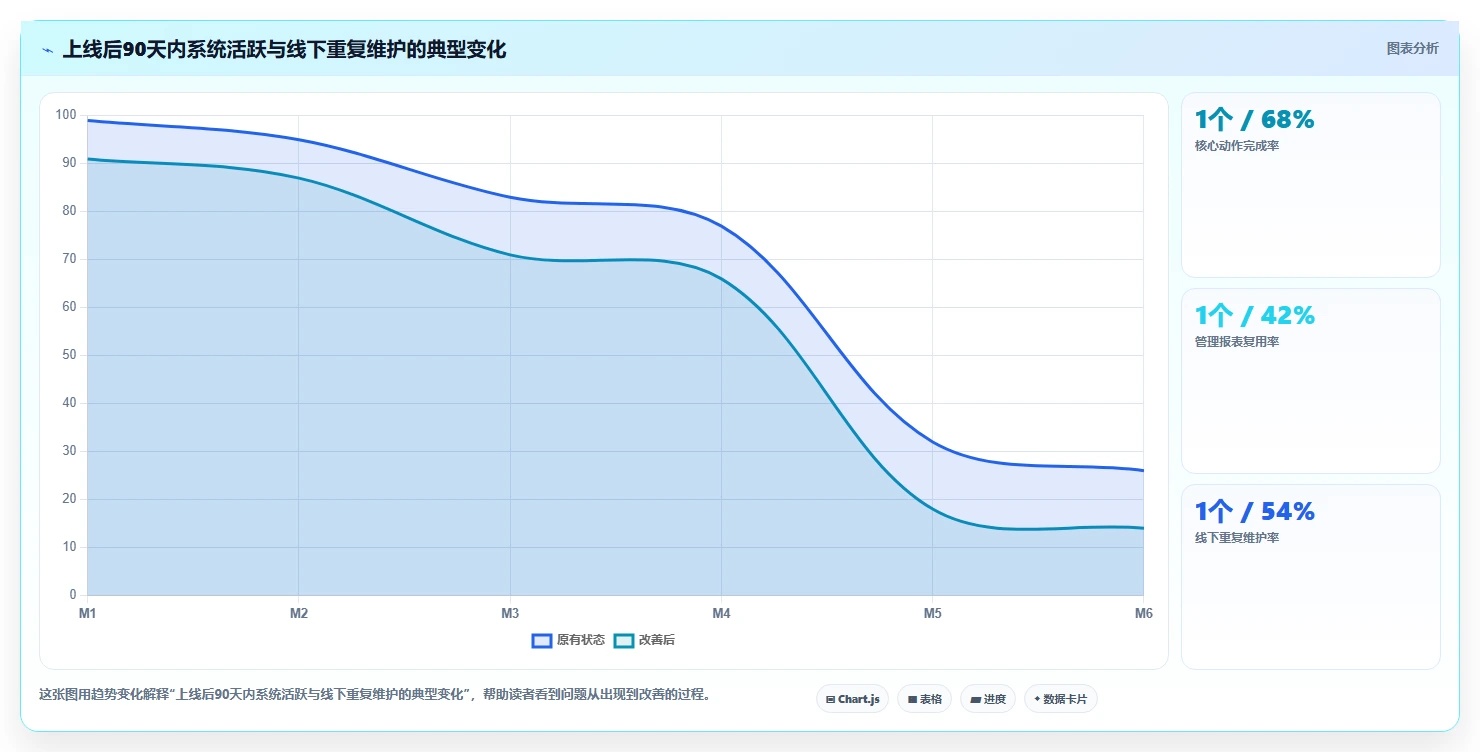
Task: Click the 数据卡片 tag icon
Action: click(1037, 700)
